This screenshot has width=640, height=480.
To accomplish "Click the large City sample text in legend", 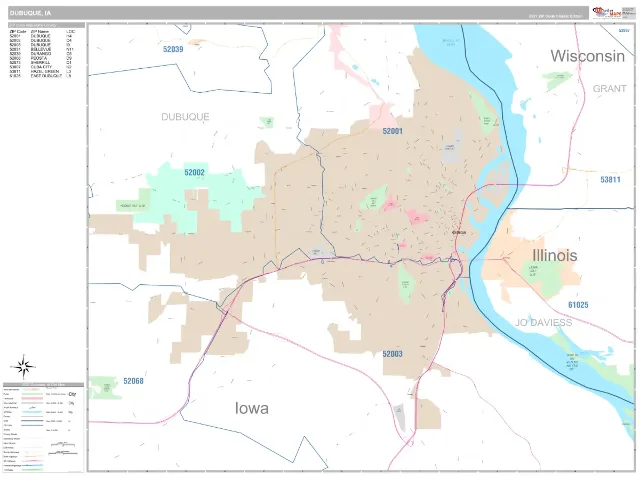I will click(x=72, y=394).
